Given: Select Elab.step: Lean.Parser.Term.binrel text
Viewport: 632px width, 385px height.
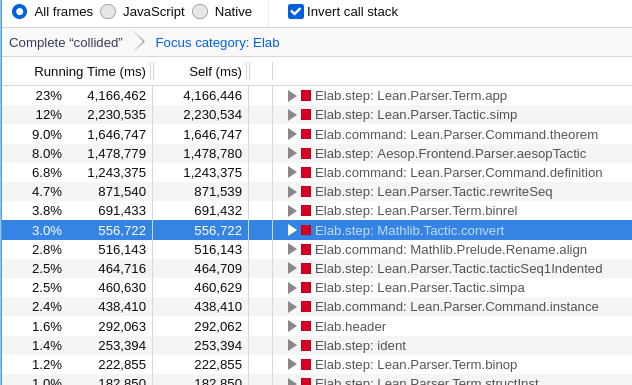Looking at the screenshot, I should [416, 211].
